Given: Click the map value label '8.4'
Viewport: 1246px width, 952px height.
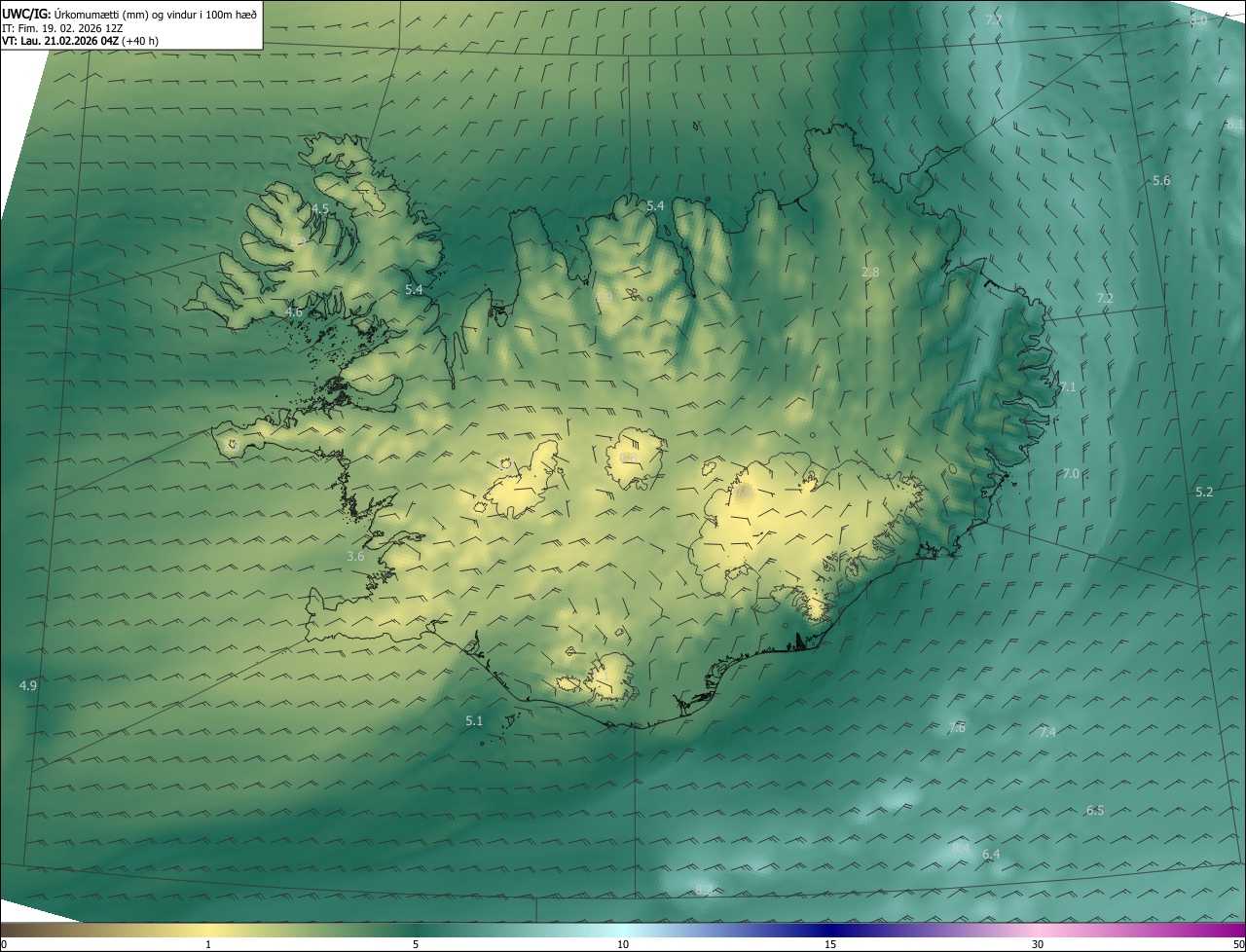Looking at the screenshot, I should tap(961, 849).
